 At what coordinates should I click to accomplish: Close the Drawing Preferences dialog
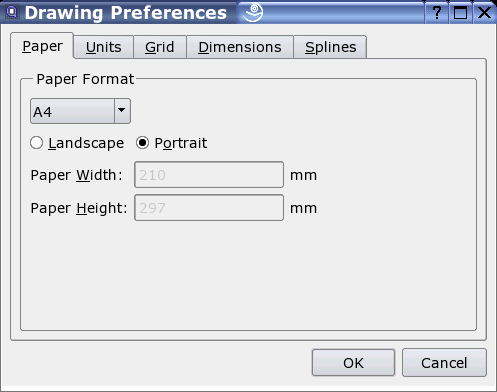coord(484,13)
